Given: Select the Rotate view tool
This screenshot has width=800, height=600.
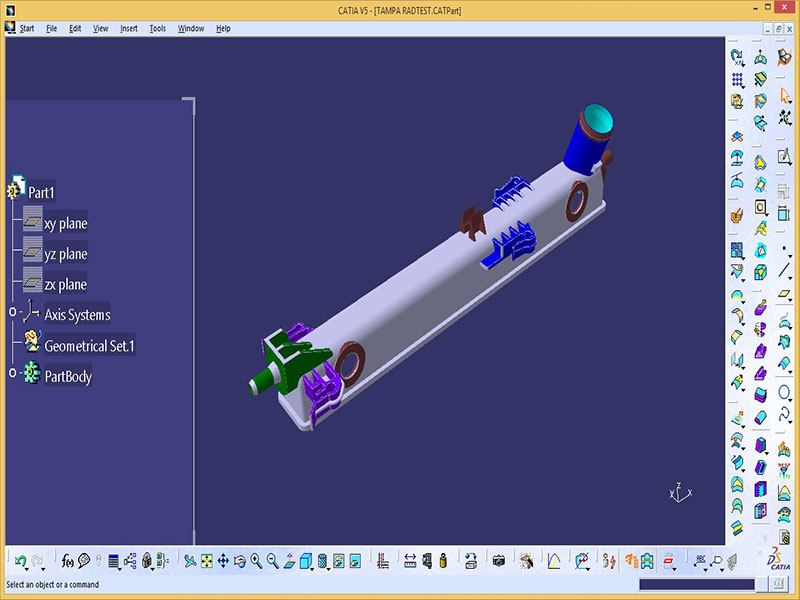Looking at the screenshot, I should (240, 561).
